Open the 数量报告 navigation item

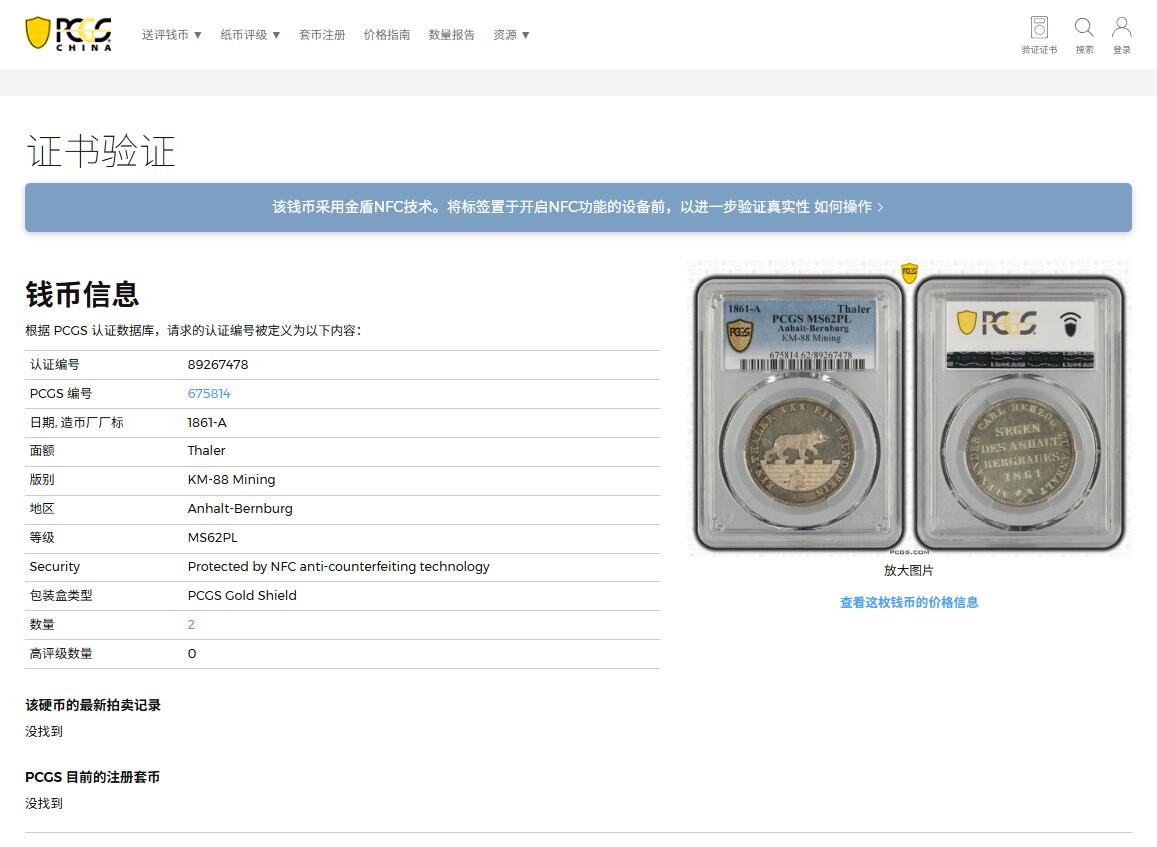click(x=452, y=35)
